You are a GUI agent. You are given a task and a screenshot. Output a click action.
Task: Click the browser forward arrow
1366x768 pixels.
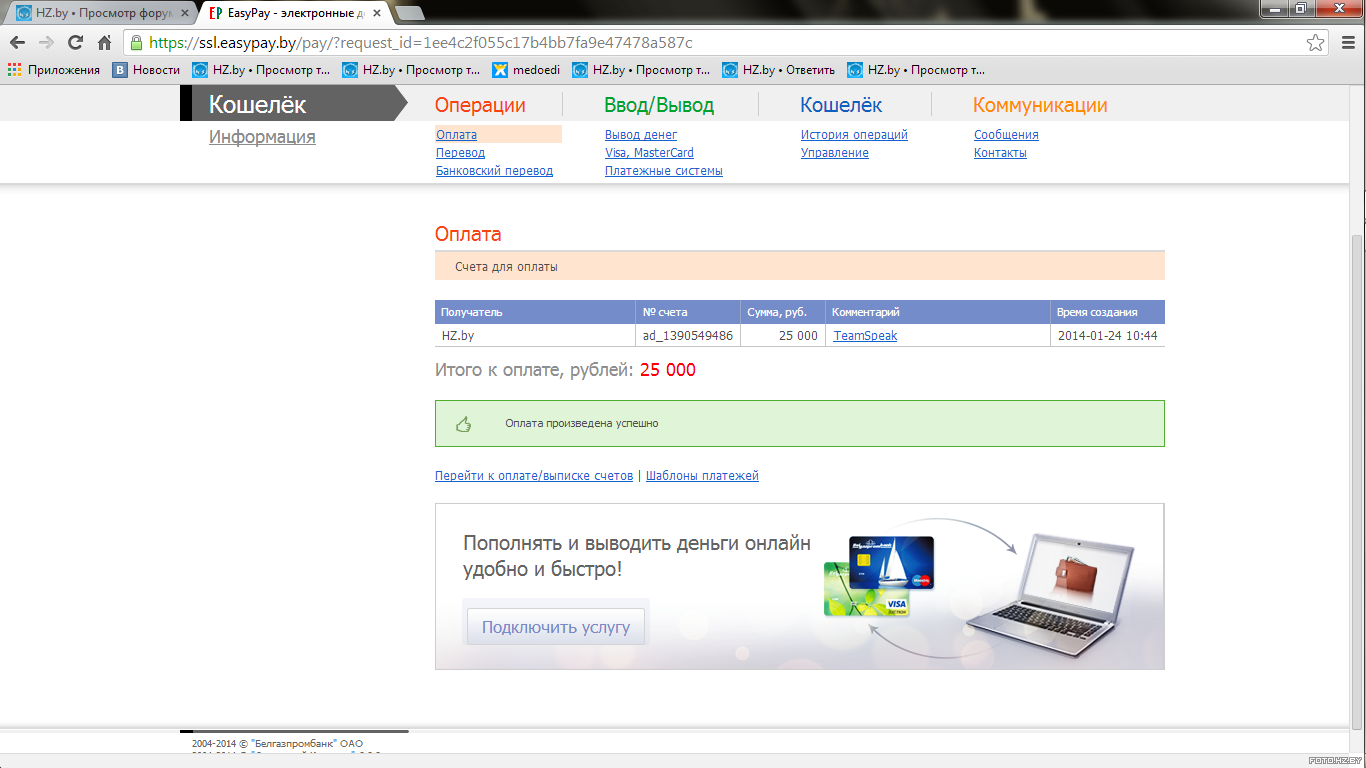(46, 43)
